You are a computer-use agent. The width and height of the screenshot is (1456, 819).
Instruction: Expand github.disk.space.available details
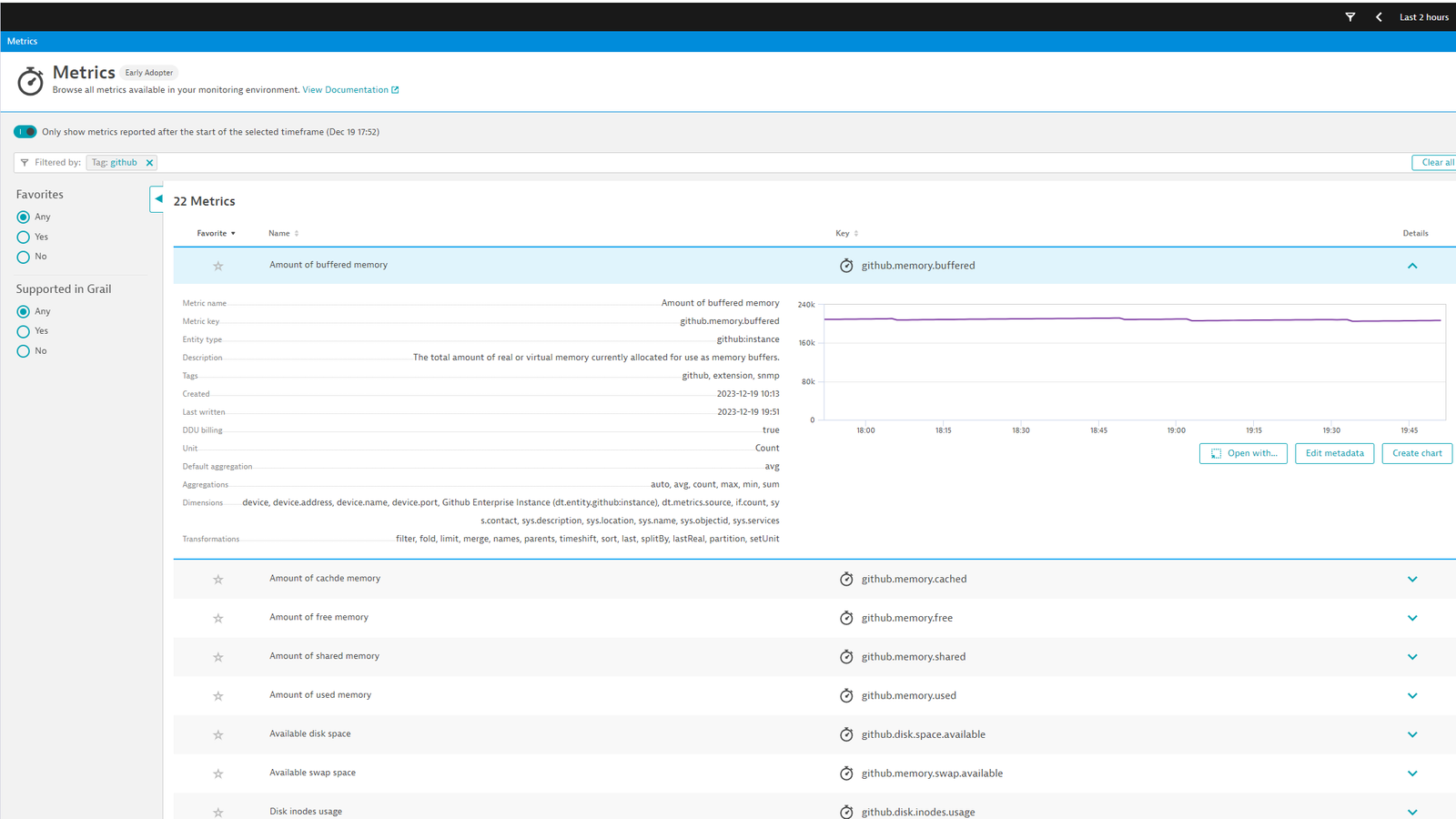1412,734
